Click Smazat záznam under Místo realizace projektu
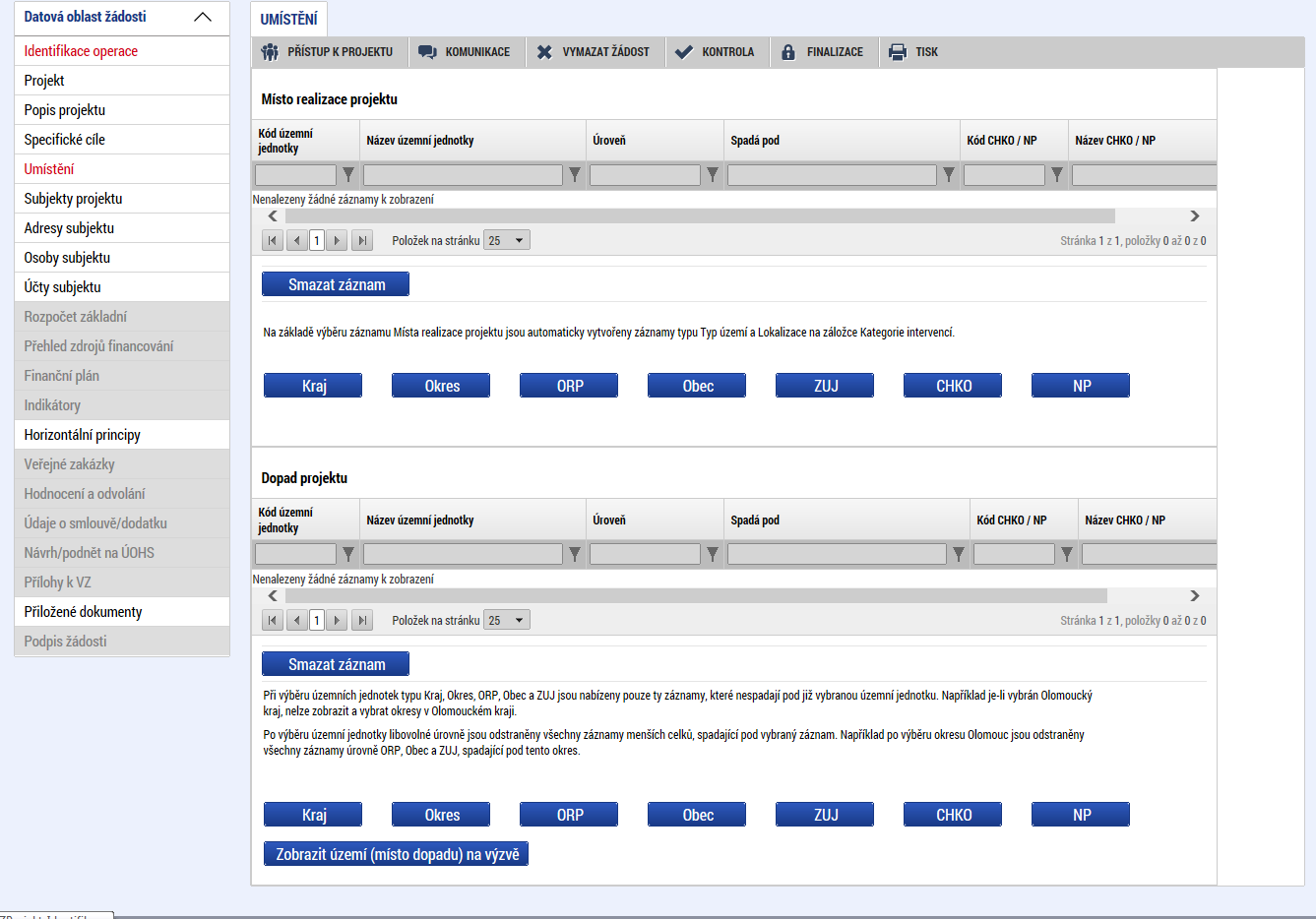Viewport: 1316px width, 919px height. point(336,284)
